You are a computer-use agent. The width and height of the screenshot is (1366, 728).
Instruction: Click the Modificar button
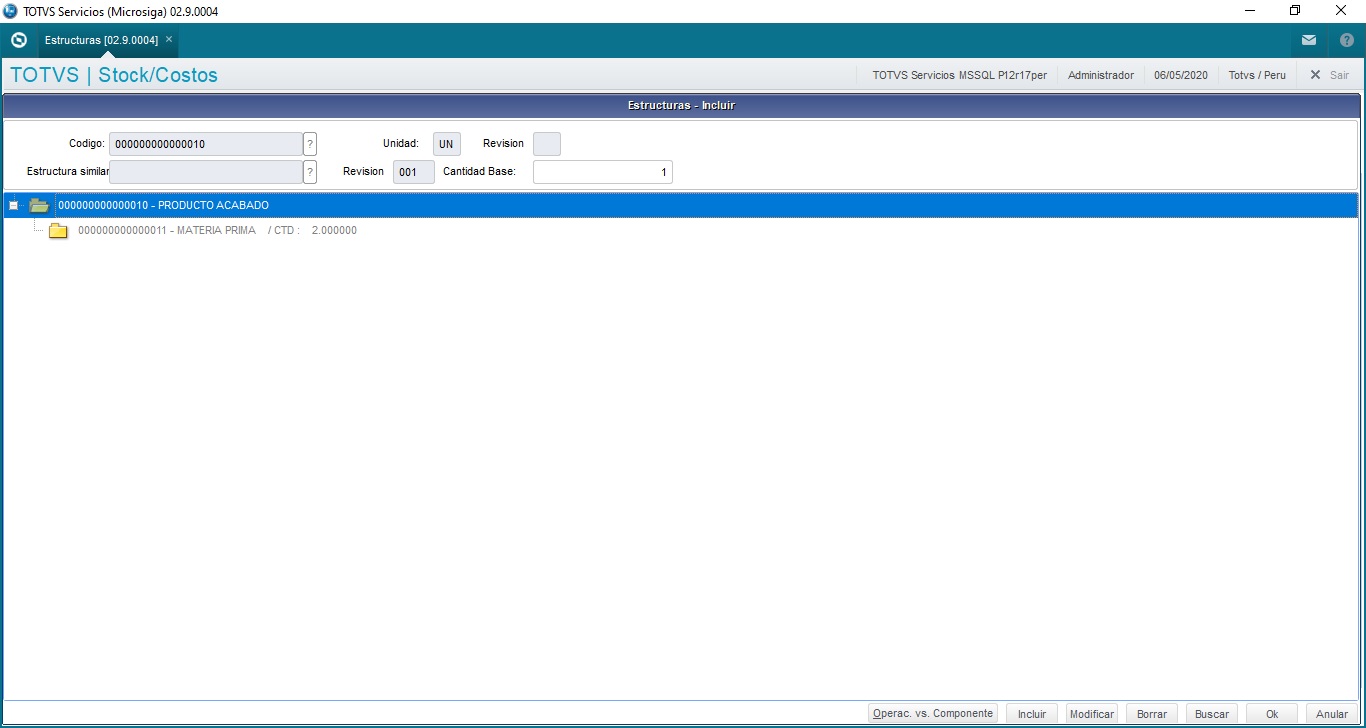[1092, 714]
